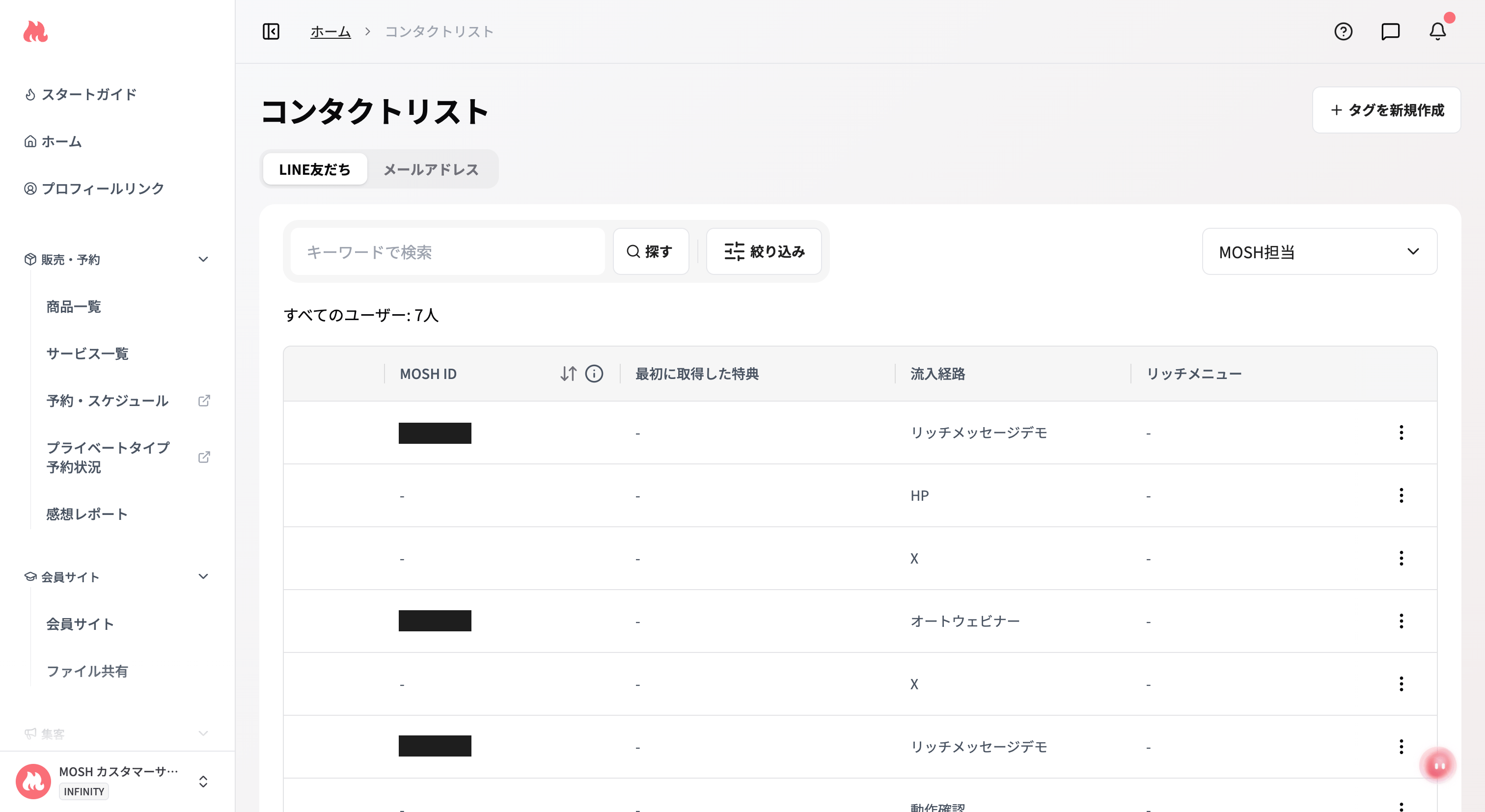Open the account switcher arrows

[203, 782]
